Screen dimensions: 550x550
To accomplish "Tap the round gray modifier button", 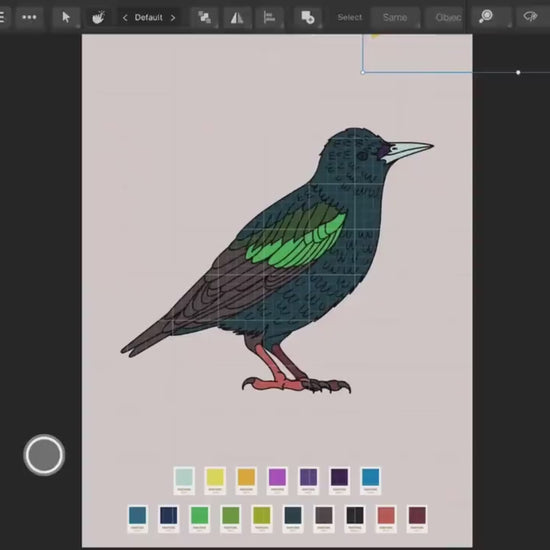I will click(x=44, y=455).
